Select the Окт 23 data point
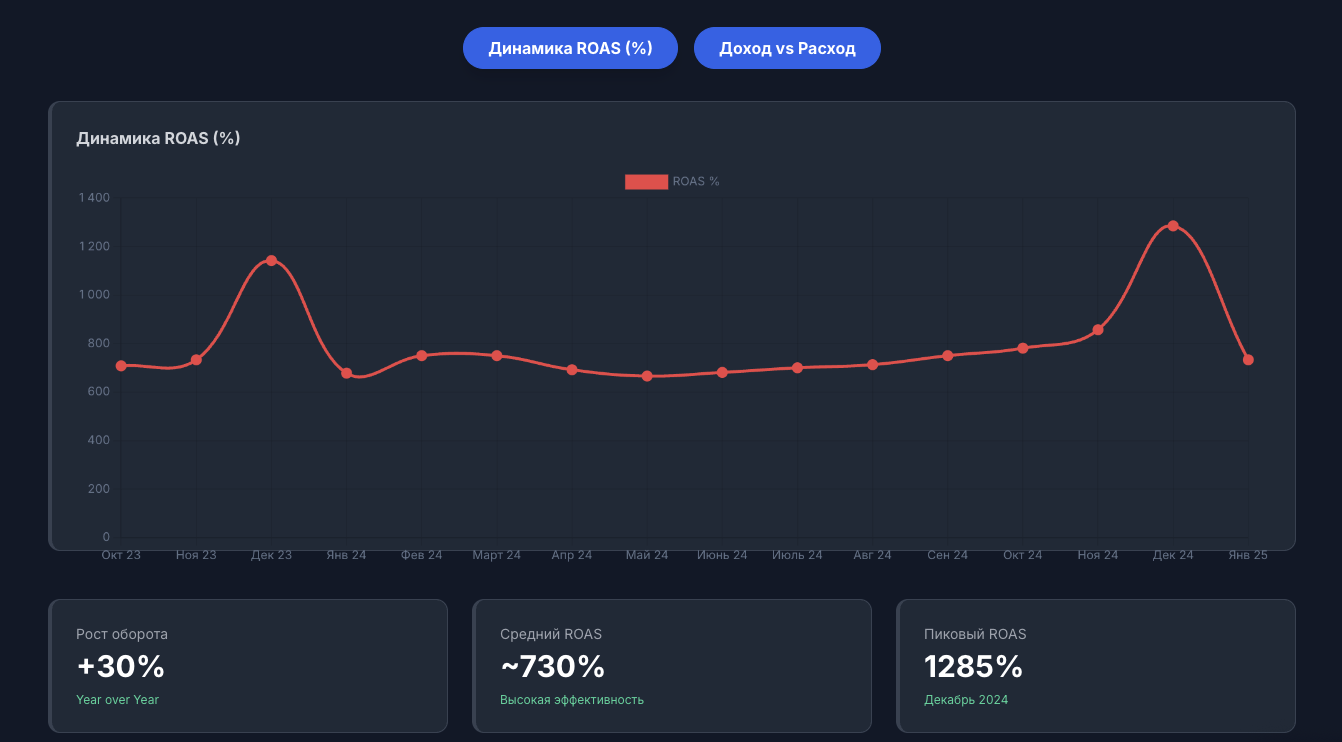Viewport: 1342px width, 742px height. (121, 366)
